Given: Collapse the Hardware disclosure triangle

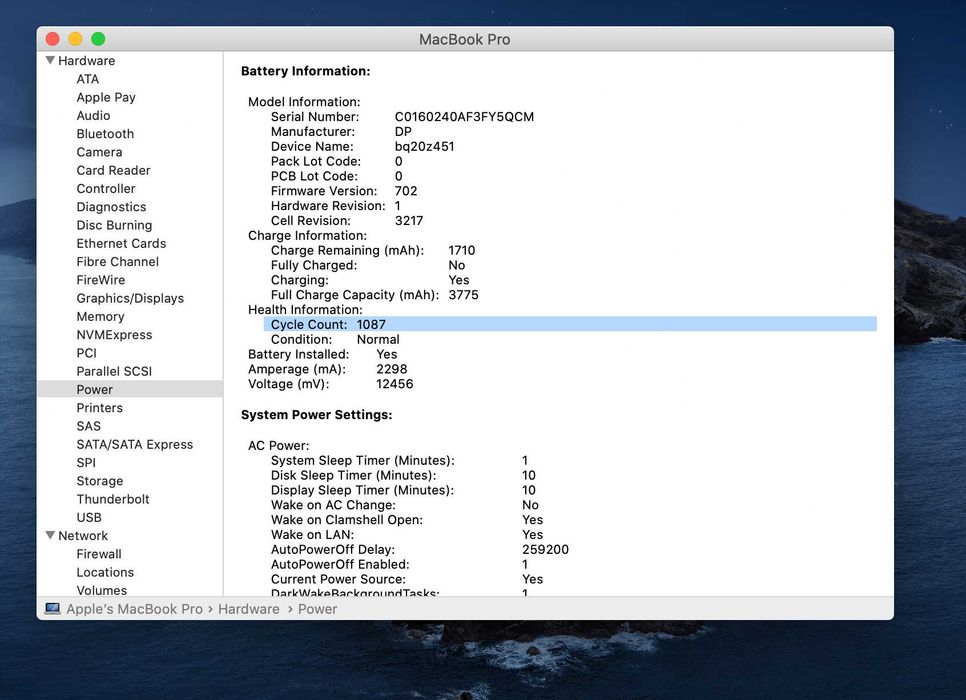Looking at the screenshot, I should [x=51, y=60].
